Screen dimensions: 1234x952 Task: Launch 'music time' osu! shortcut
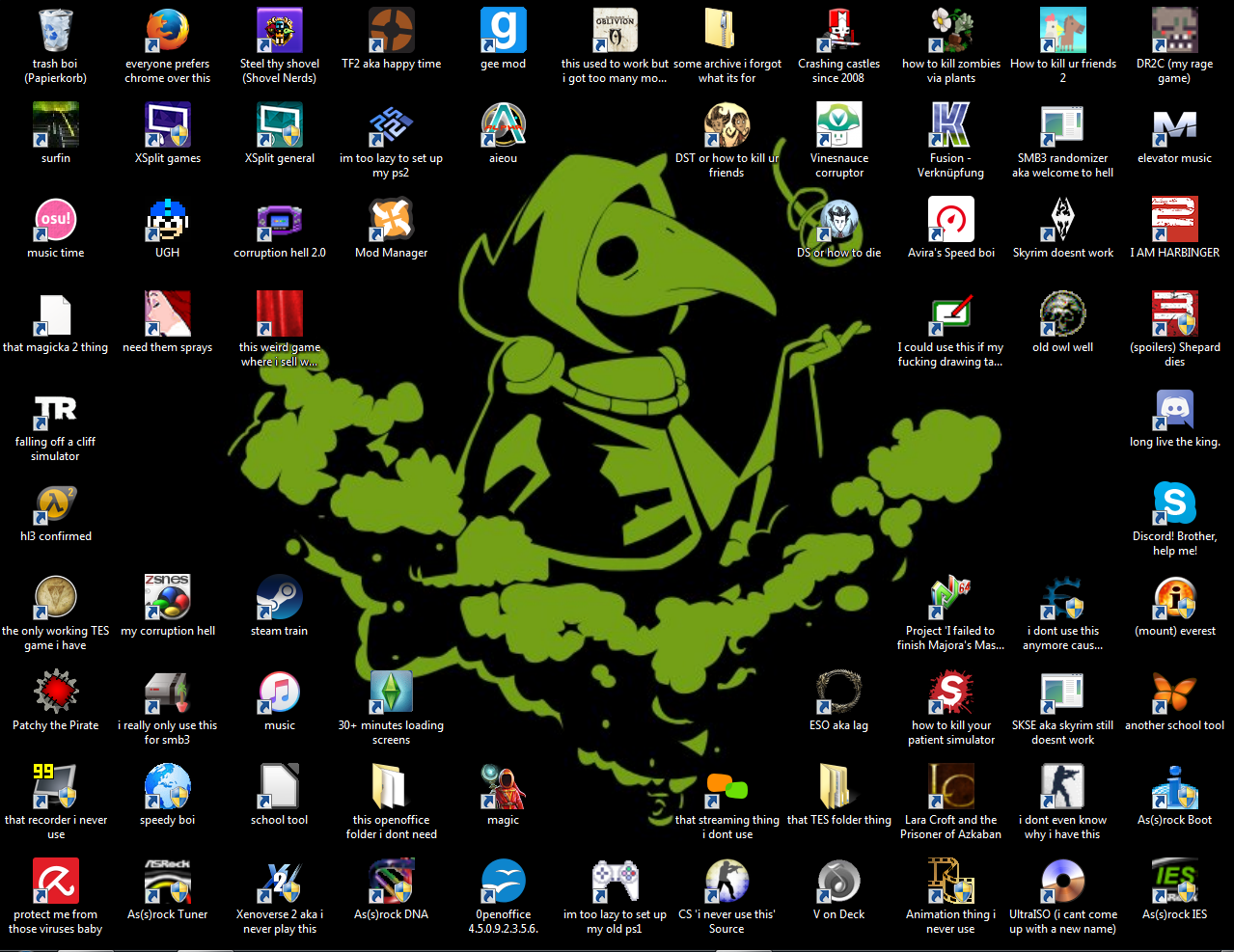coord(55,219)
